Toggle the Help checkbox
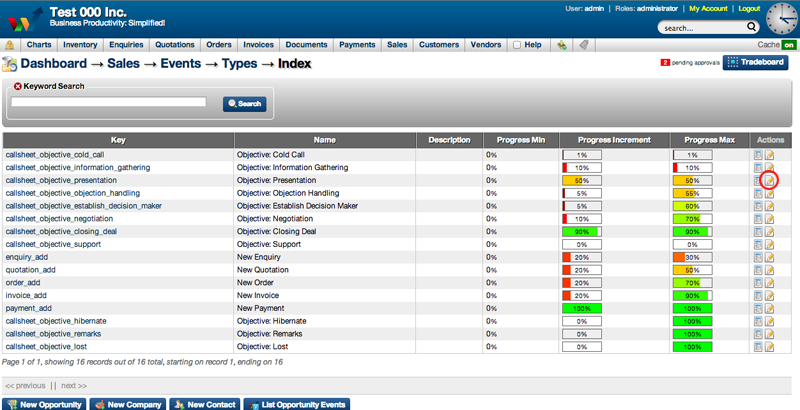 click(x=517, y=45)
